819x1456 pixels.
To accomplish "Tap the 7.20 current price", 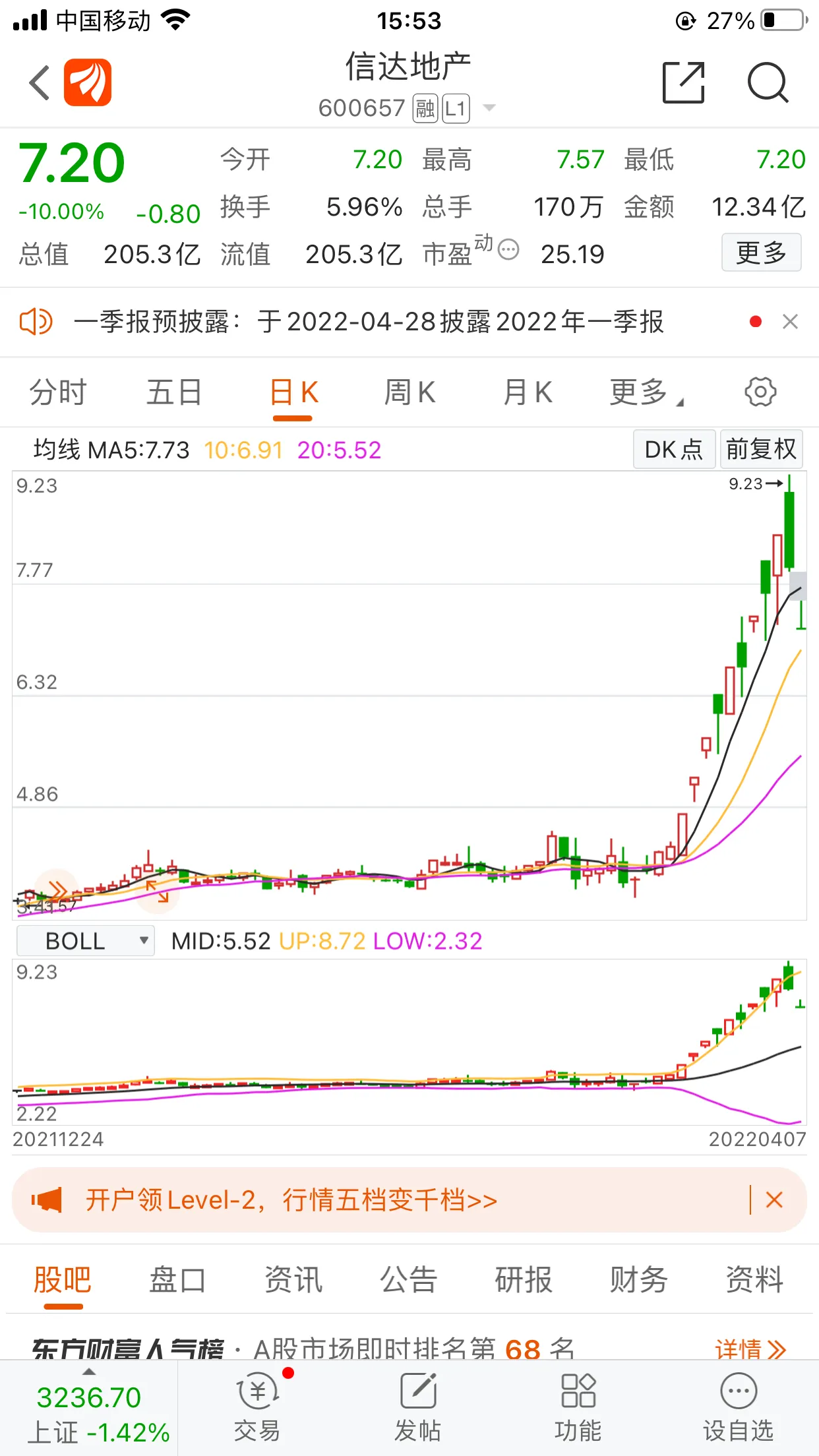I will 71,163.
